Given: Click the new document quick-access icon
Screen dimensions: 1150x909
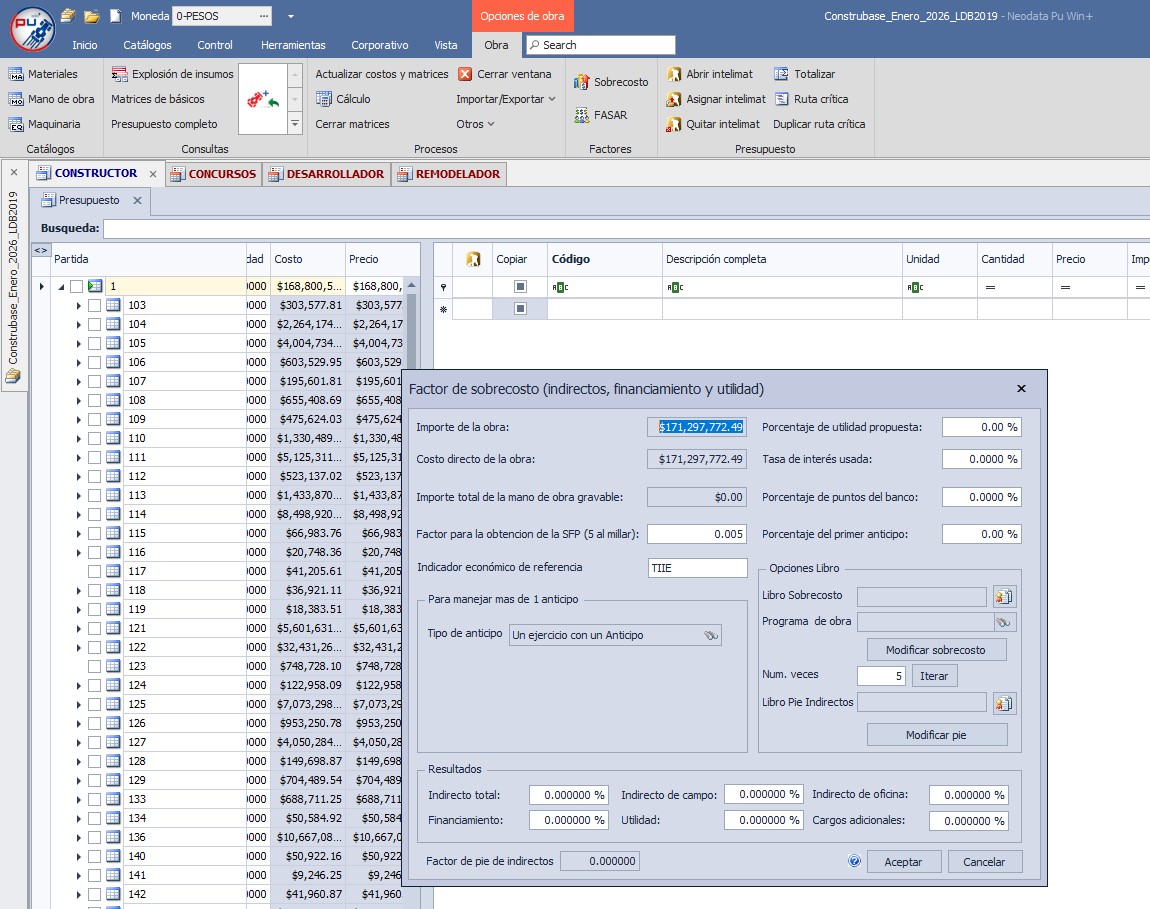Looking at the screenshot, I should [115, 15].
